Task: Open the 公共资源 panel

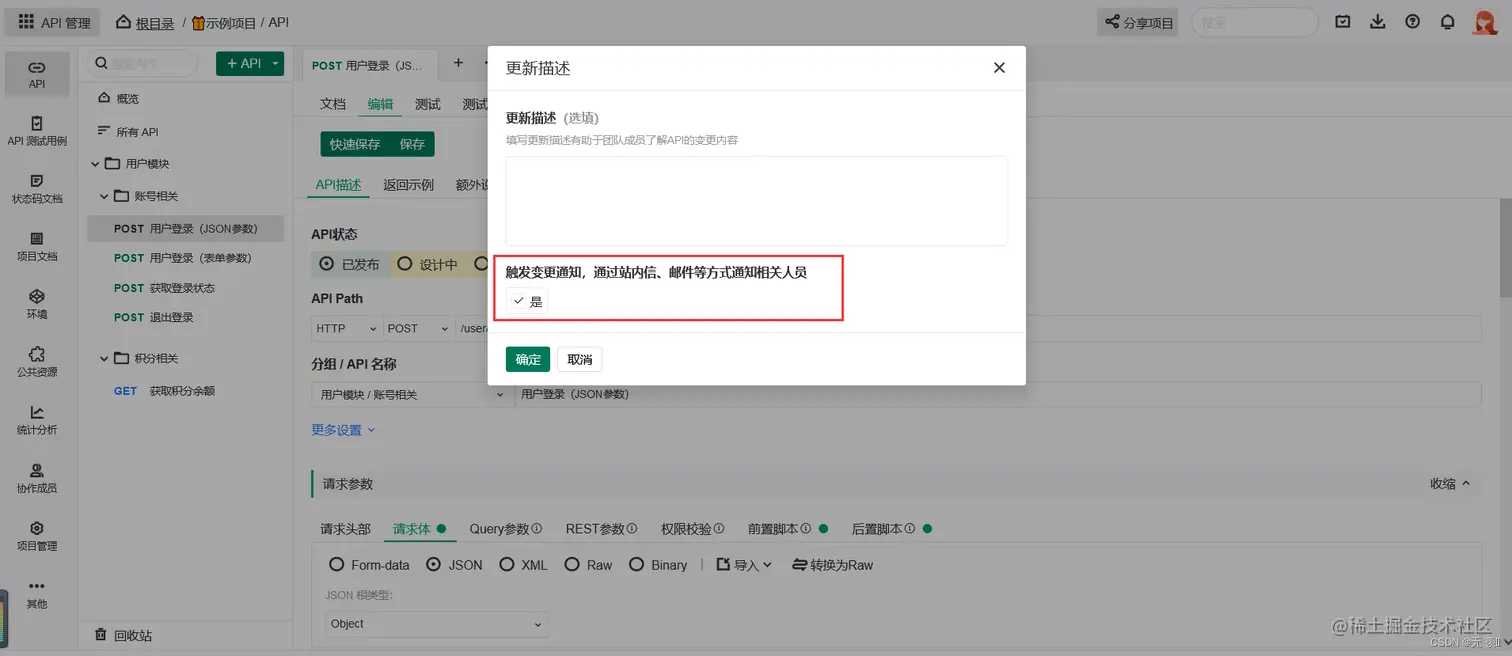Action: coord(37,360)
